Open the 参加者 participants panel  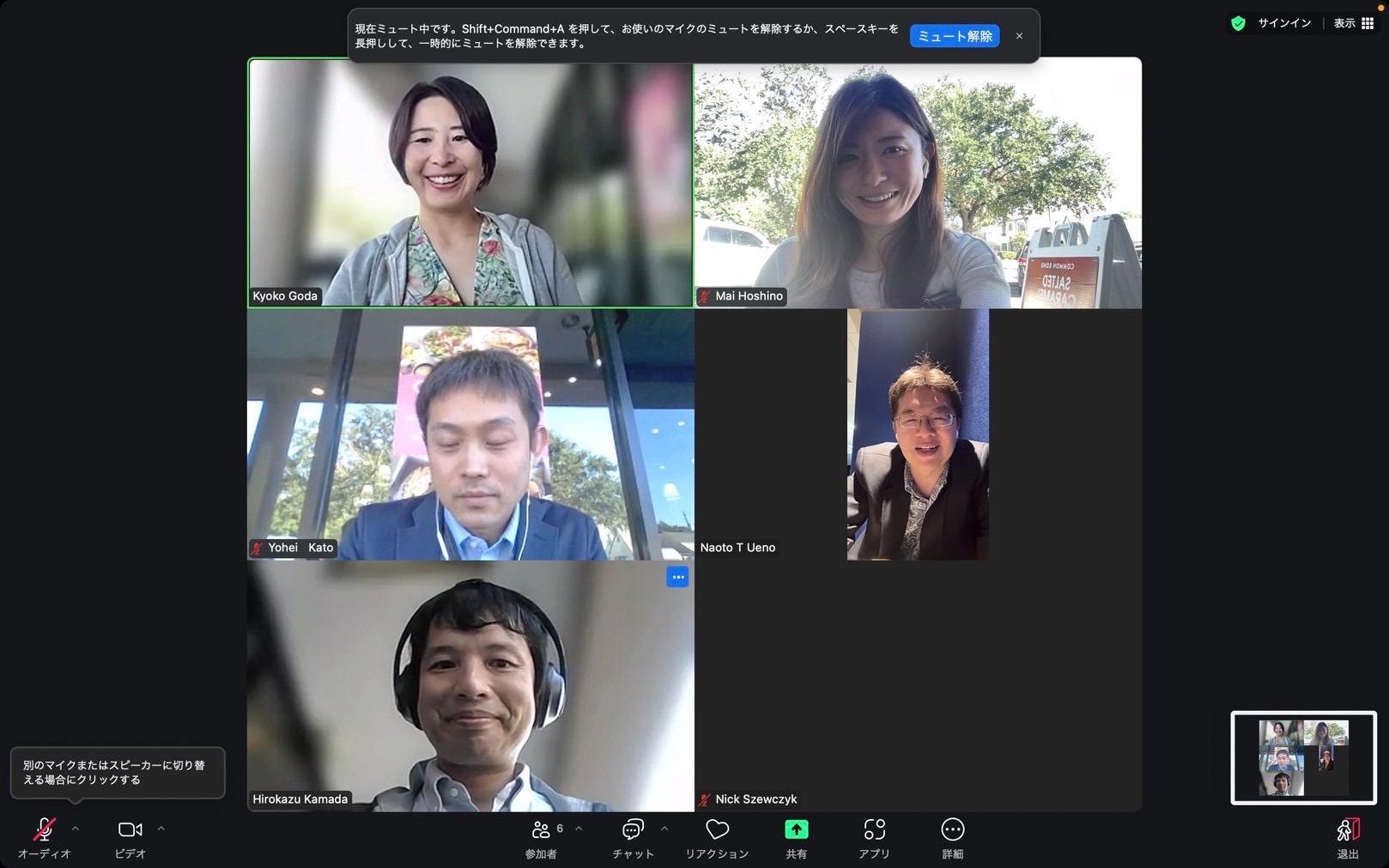pos(541,837)
